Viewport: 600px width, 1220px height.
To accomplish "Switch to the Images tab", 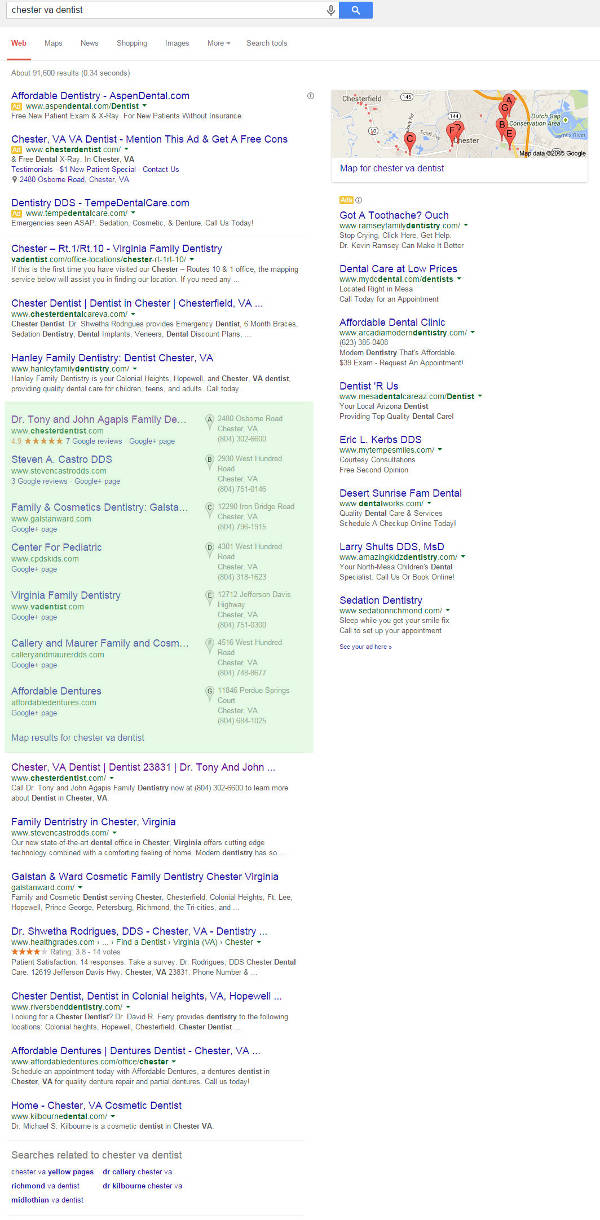I will point(177,44).
